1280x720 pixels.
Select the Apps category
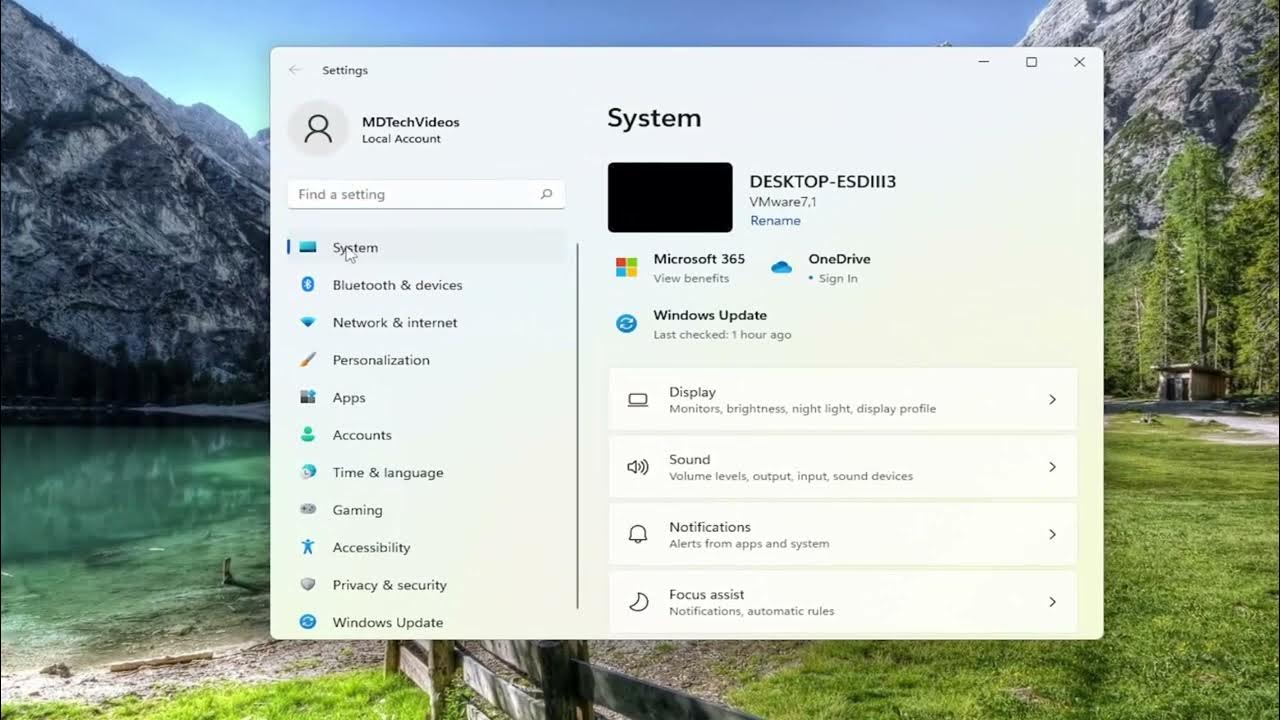[427, 397]
